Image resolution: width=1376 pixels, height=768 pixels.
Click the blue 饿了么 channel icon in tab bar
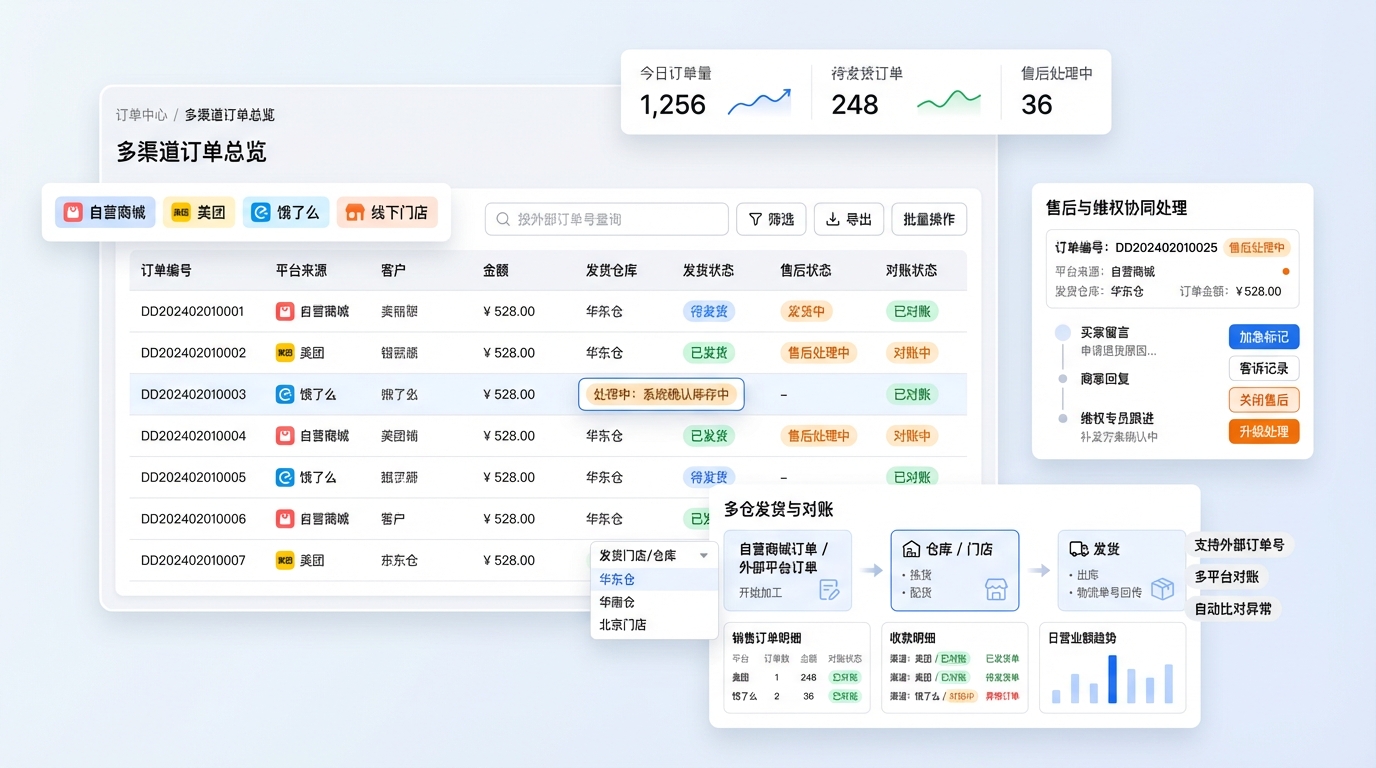[261, 212]
